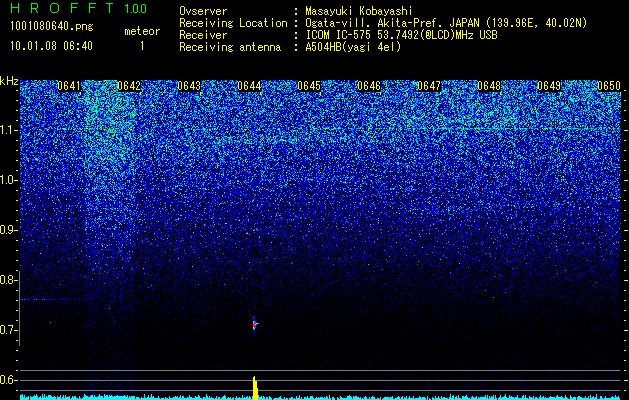Click the 0643 time marker

point(189,86)
